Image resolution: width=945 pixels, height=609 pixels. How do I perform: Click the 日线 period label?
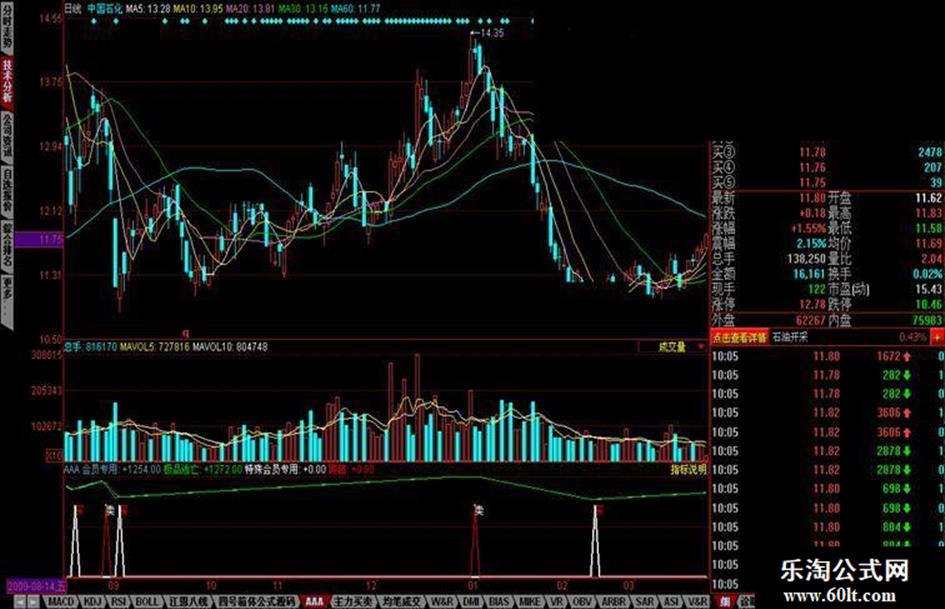point(72,9)
